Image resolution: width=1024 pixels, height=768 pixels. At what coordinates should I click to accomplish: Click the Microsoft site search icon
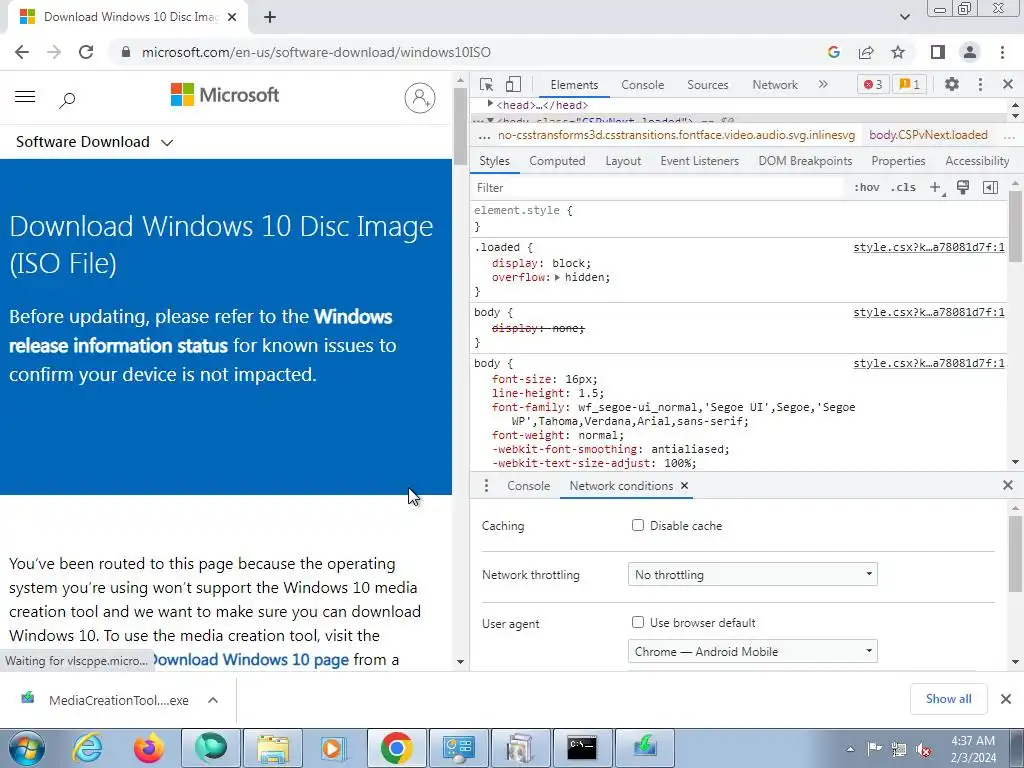[67, 100]
